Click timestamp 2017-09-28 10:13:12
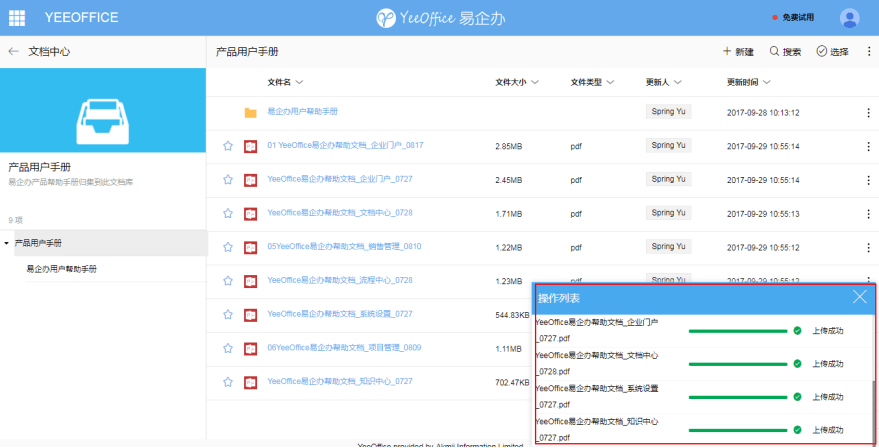Screen dimensions: 879x448 click(x=763, y=113)
